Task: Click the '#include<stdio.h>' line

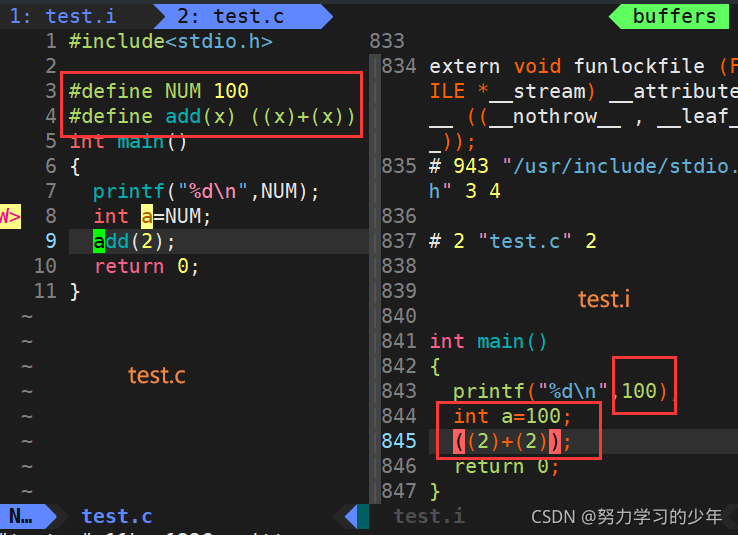Action: pos(170,41)
